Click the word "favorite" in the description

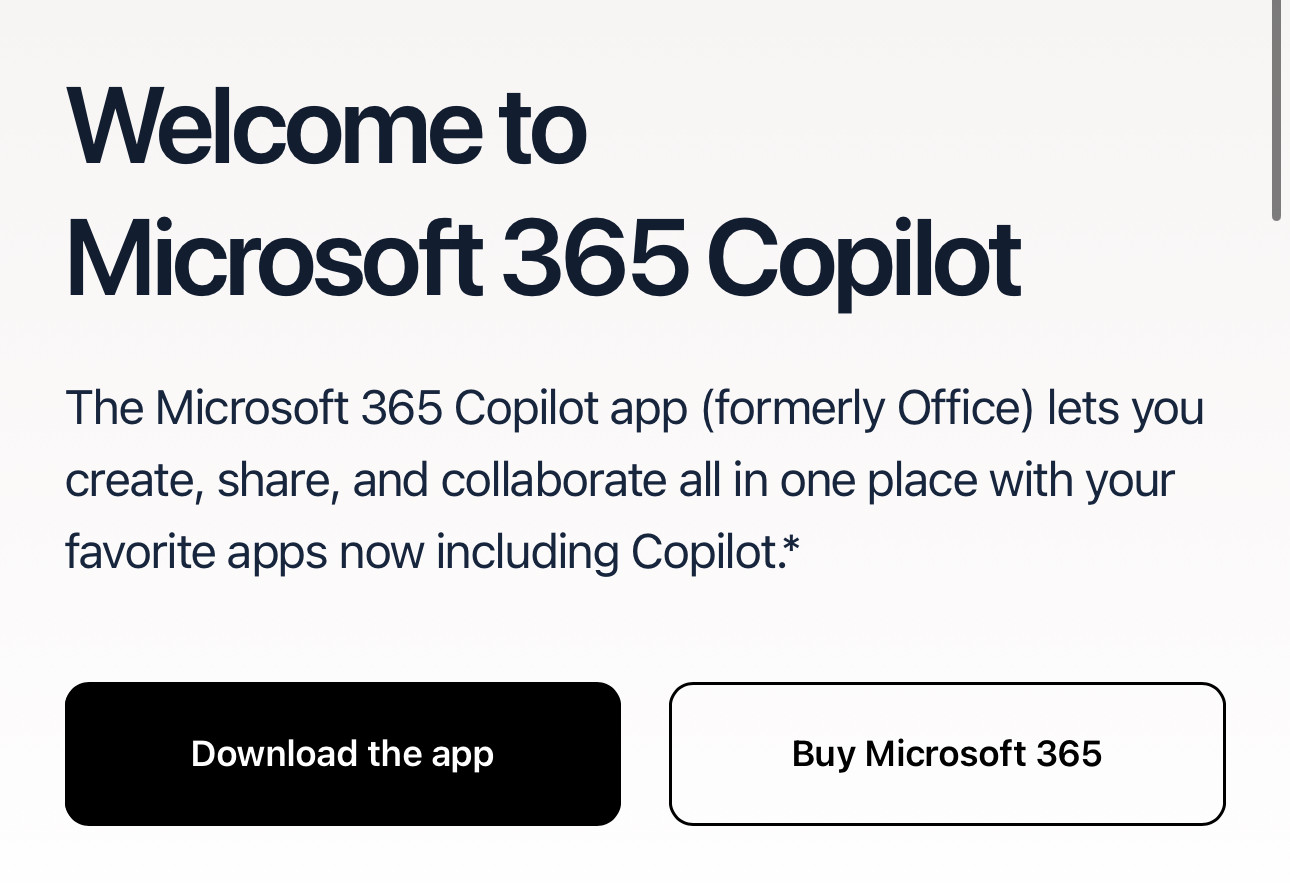pyautogui.click(x=138, y=552)
